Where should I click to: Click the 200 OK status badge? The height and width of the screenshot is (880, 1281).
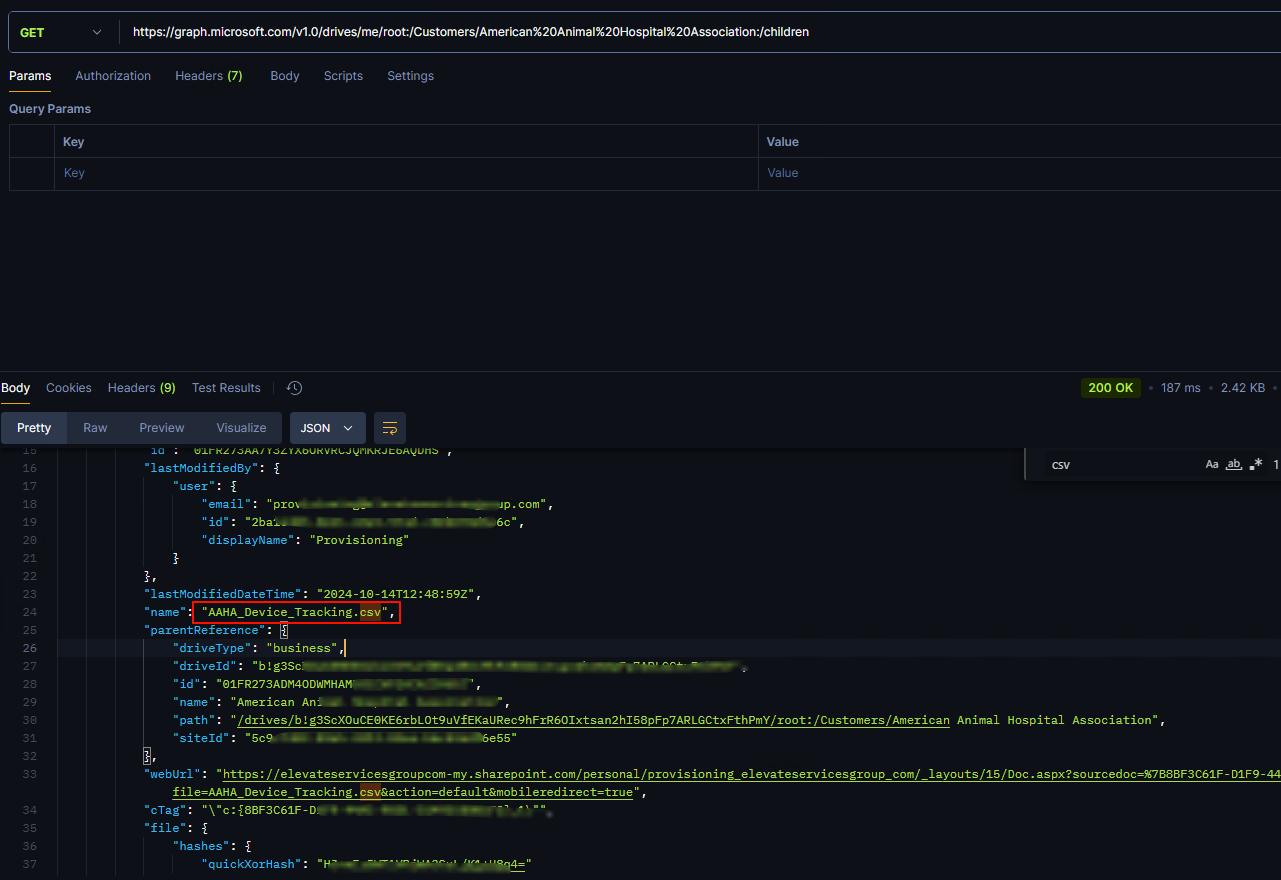(x=1111, y=388)
